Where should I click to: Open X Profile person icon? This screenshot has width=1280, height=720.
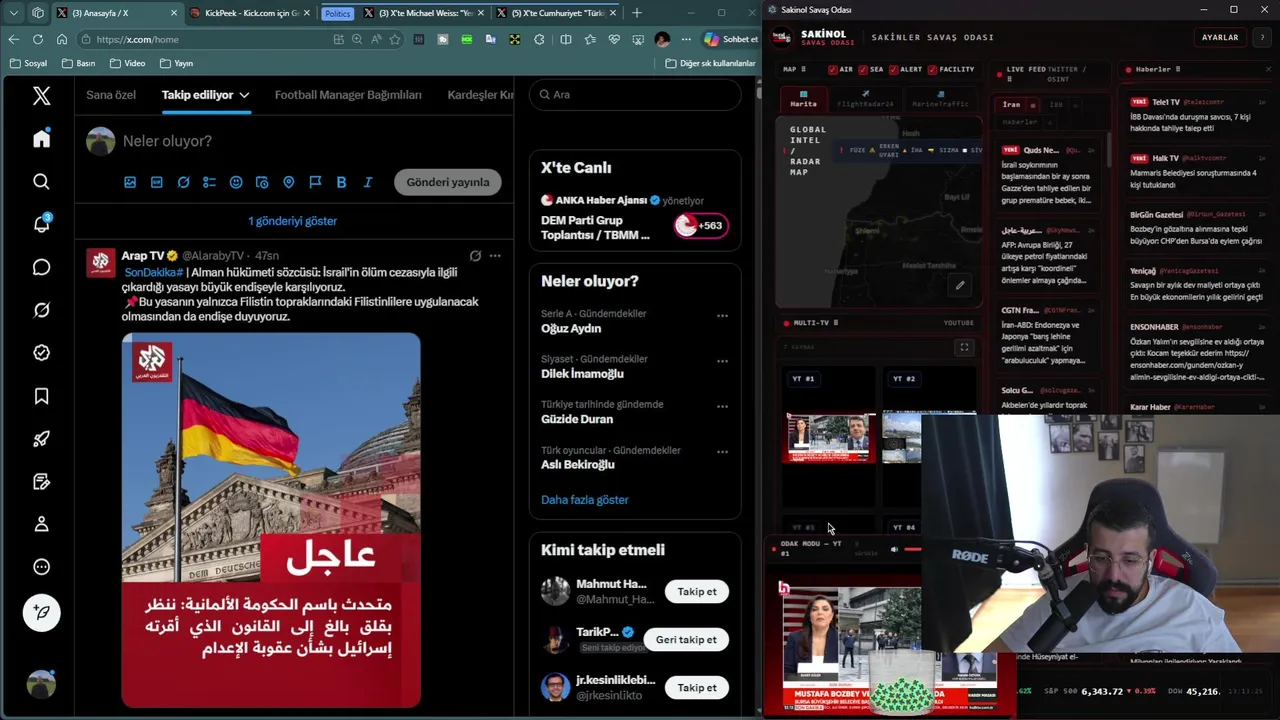(41, 524)
